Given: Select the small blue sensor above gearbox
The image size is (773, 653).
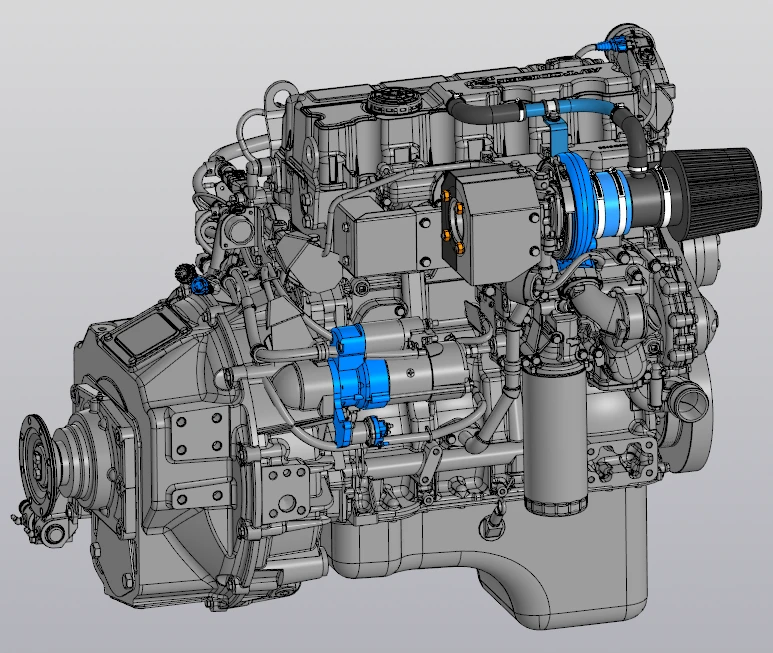Looking at the screenshot, I should coord(203,286).
